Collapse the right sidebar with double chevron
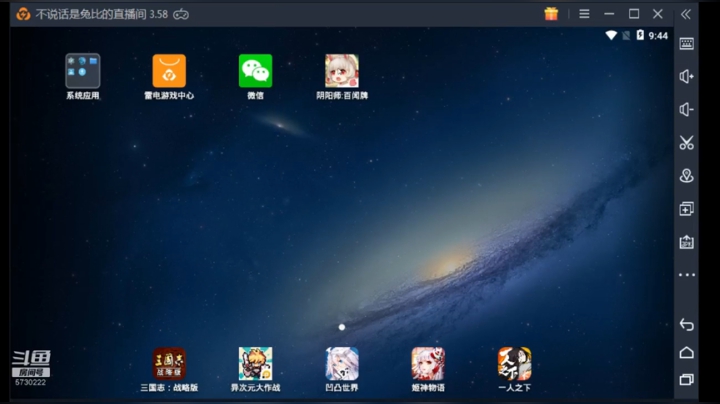This screenshot has height=404, width=720. point(686,14)
